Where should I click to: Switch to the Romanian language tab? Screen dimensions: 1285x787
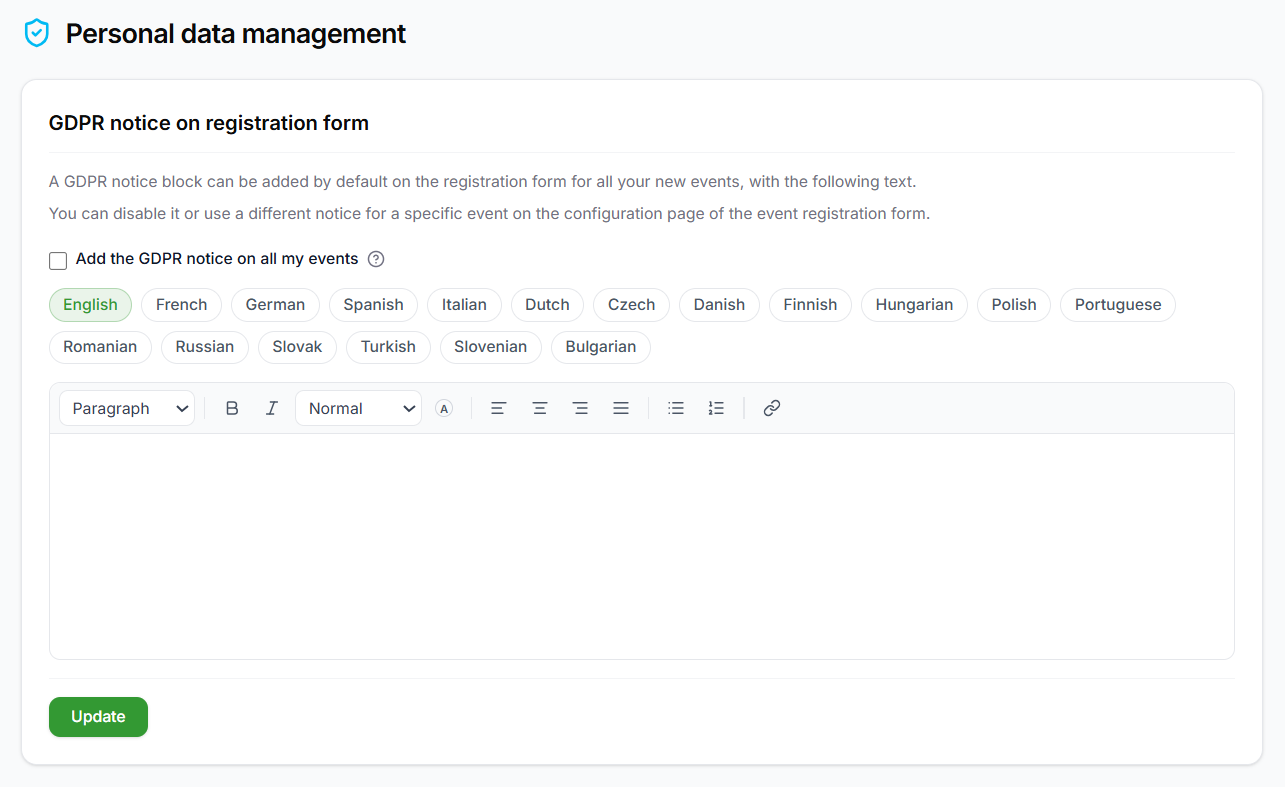(x=100, y=347)
